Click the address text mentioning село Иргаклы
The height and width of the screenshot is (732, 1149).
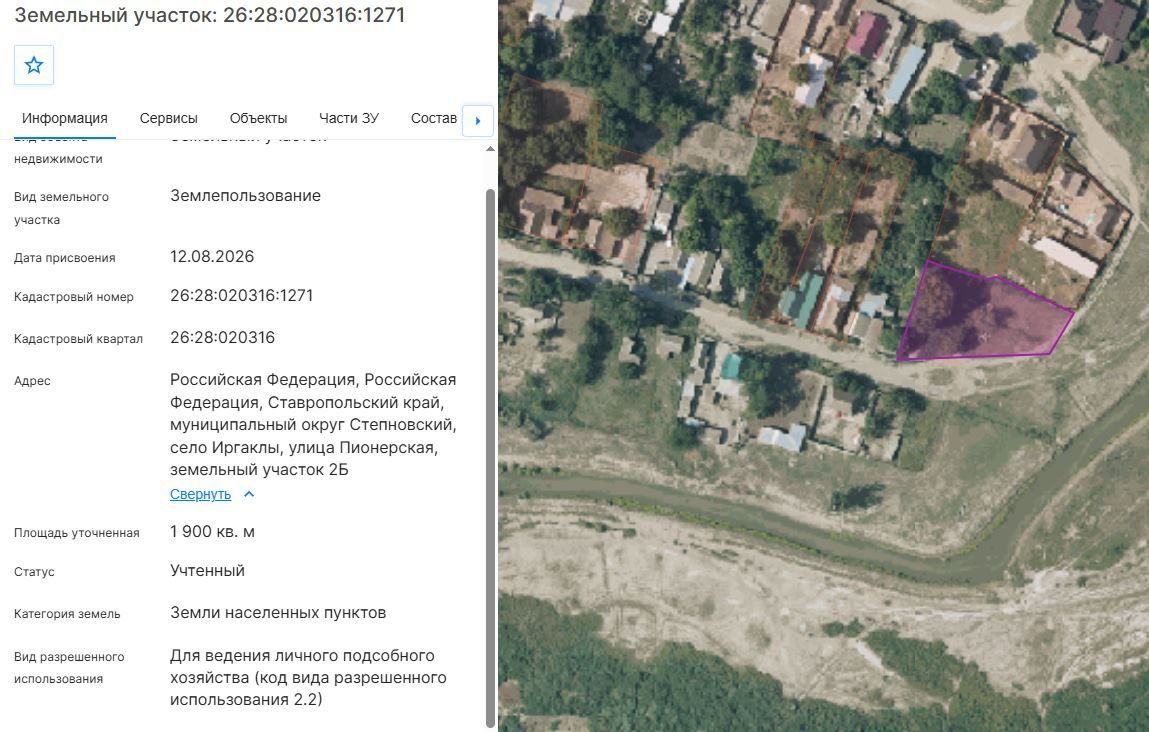click(x=313, y=425)
